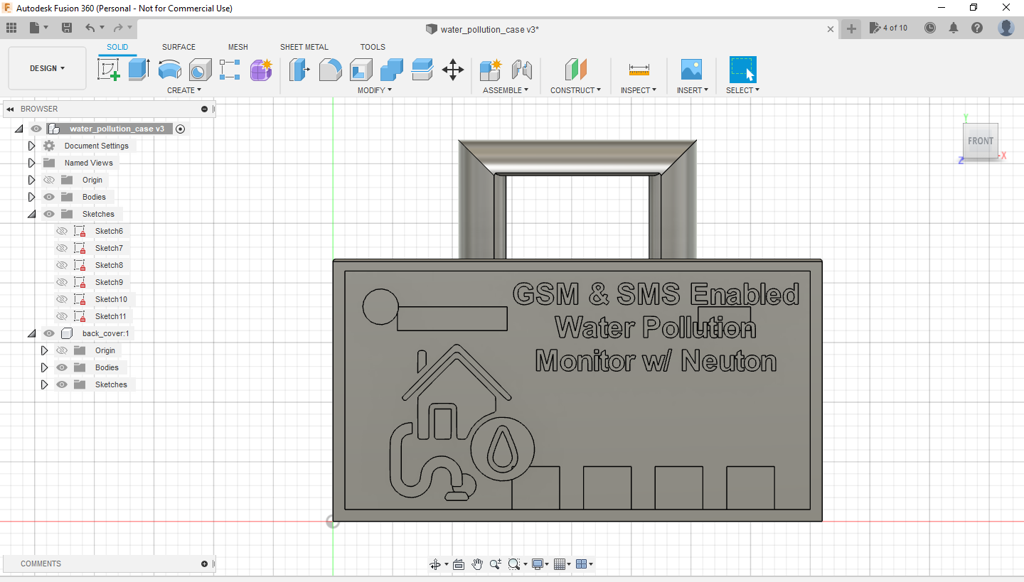Open the MODIFY menu dropdown
The height and width of the screenshot is (582, 1024).
tap(374, 90)
